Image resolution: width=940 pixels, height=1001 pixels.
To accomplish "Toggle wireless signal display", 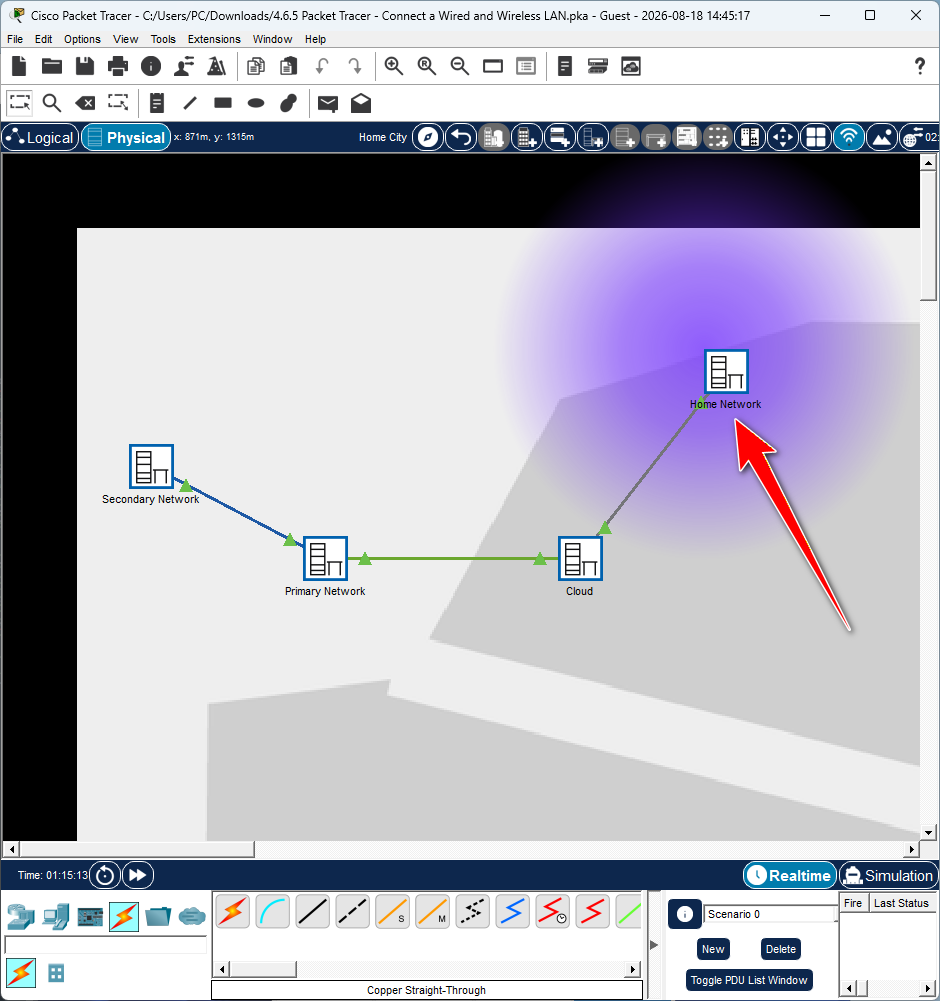I will (849, 137).
